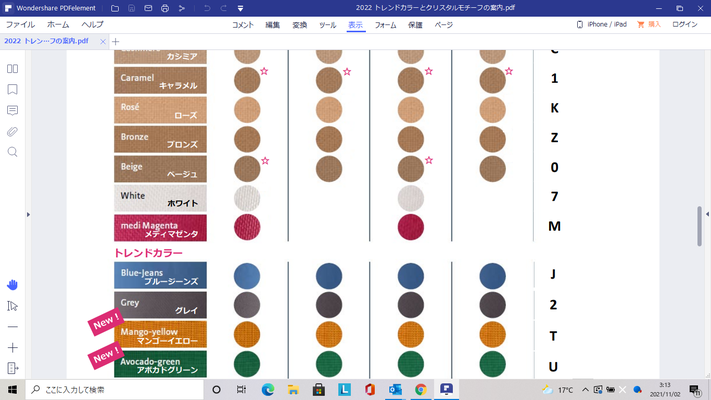Click the taskbar search box ここに入力して検索

114,390
